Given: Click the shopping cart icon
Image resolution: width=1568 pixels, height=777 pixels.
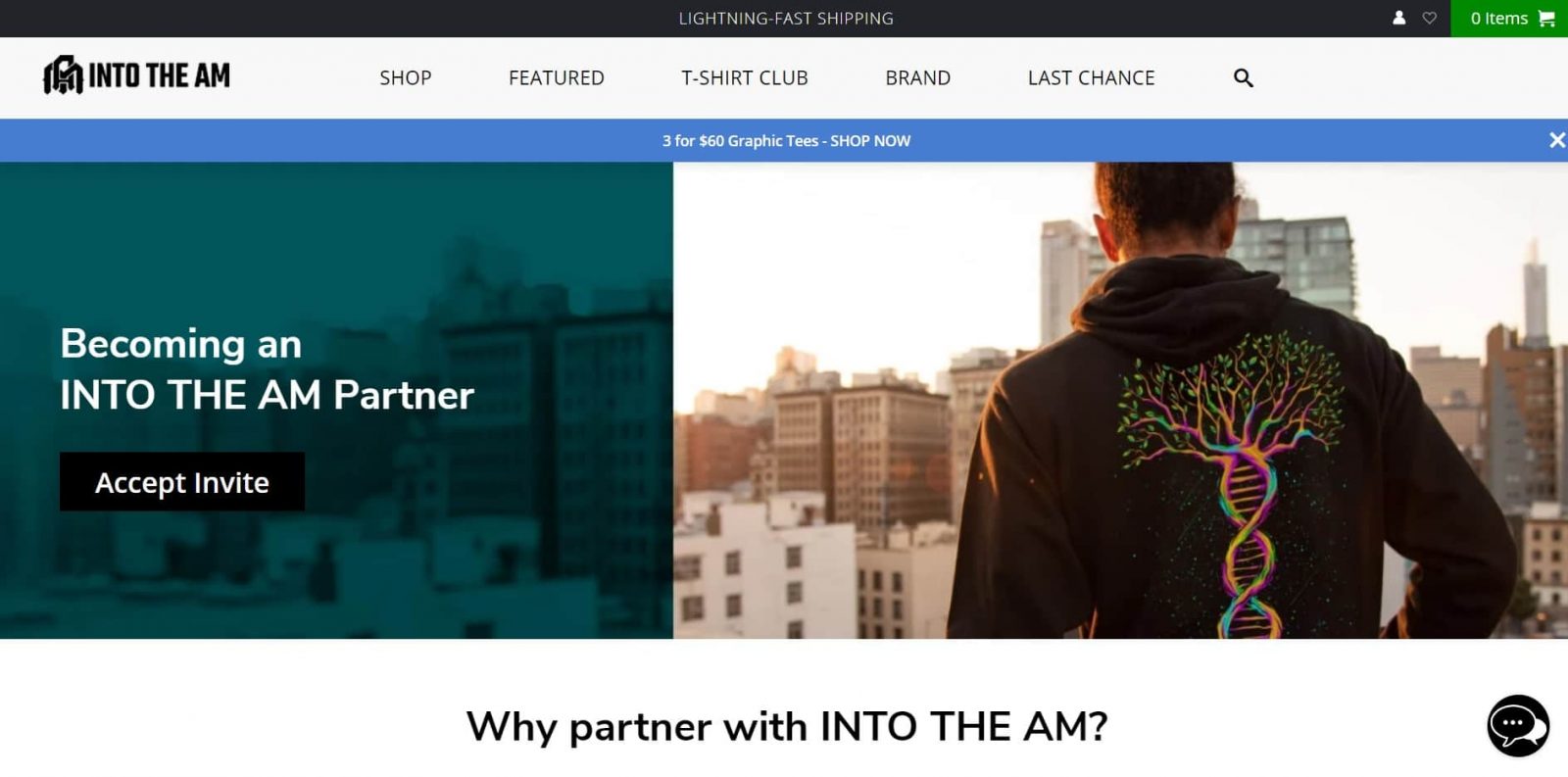Looking at the screenshot, I should pos(1546,19).
